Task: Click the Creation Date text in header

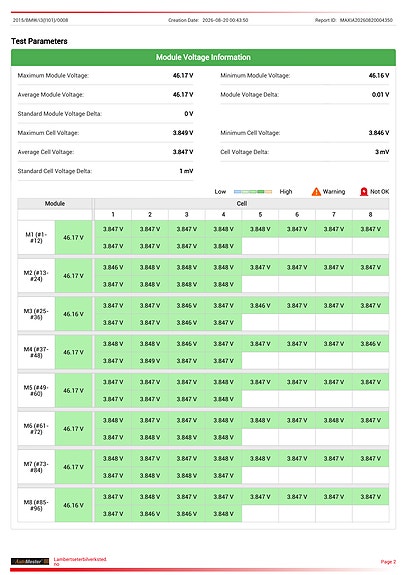Action: click(x=208, y=20)
